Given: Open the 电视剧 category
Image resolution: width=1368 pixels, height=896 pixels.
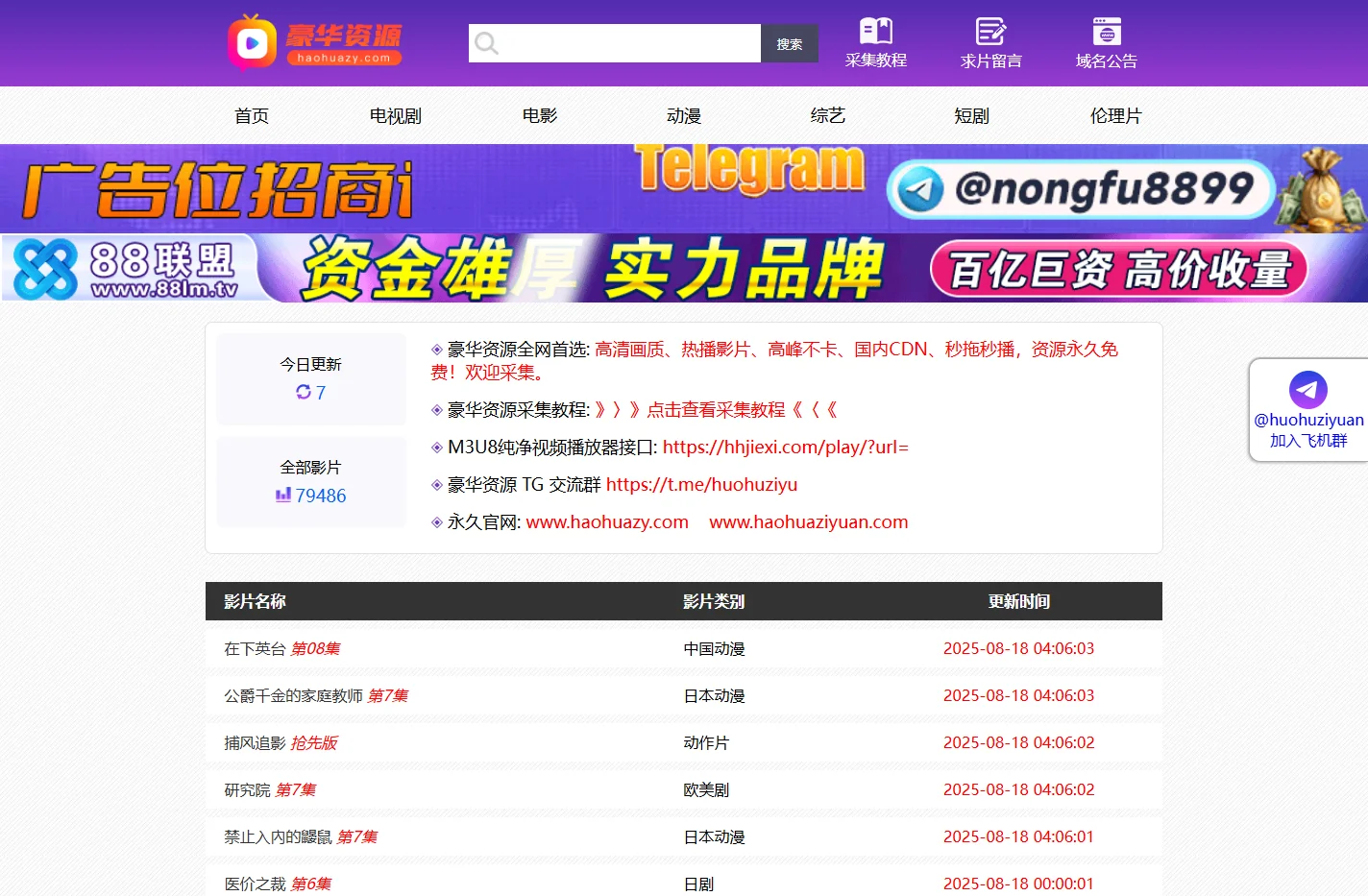Looking at the screenshot, I should pyautogui.click(x=396, y=115).
